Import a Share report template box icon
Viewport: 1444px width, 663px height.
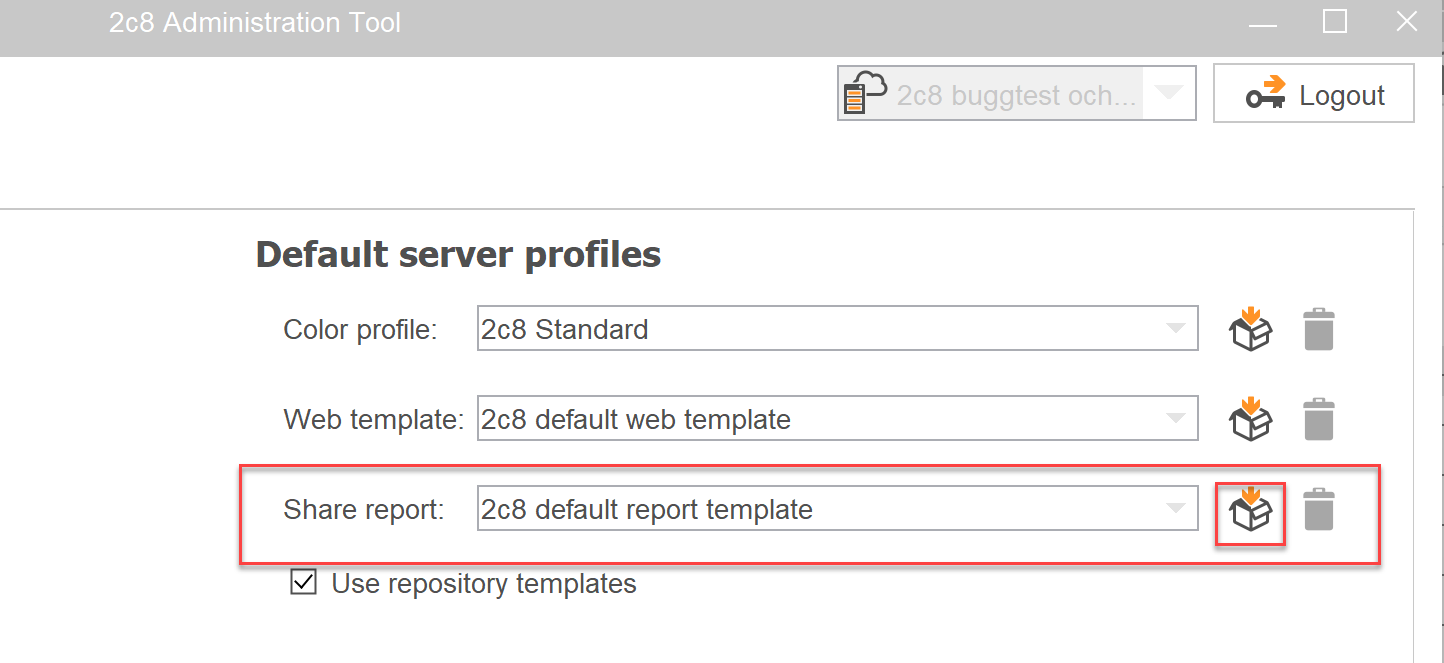(x=1250, y=509)
